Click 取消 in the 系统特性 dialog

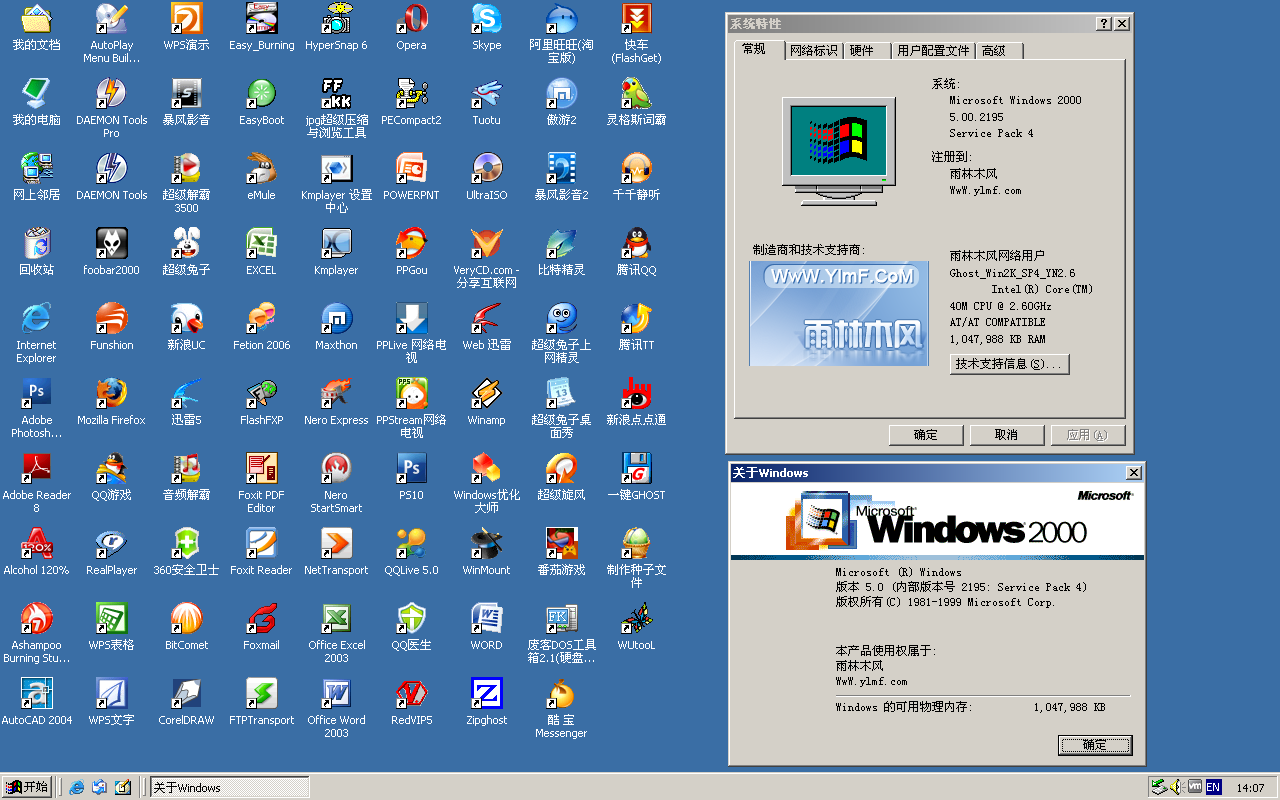pyautogui.click(x=1006, y=435)
